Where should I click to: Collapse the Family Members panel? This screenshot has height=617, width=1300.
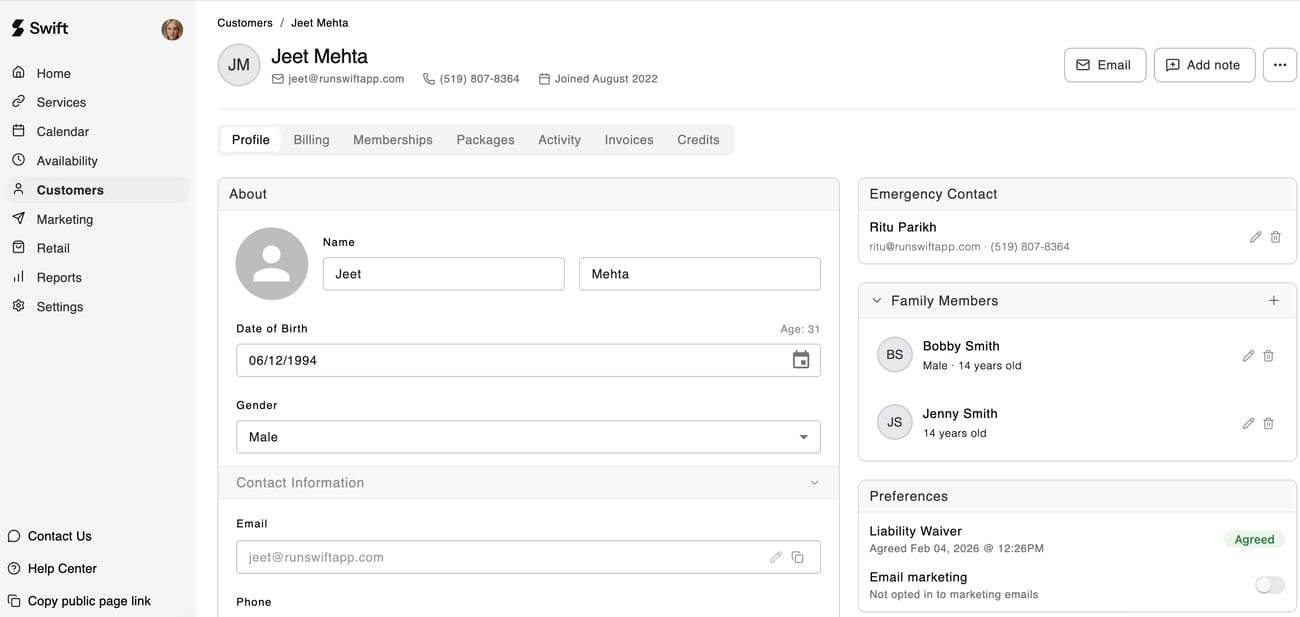click(877, 300)
